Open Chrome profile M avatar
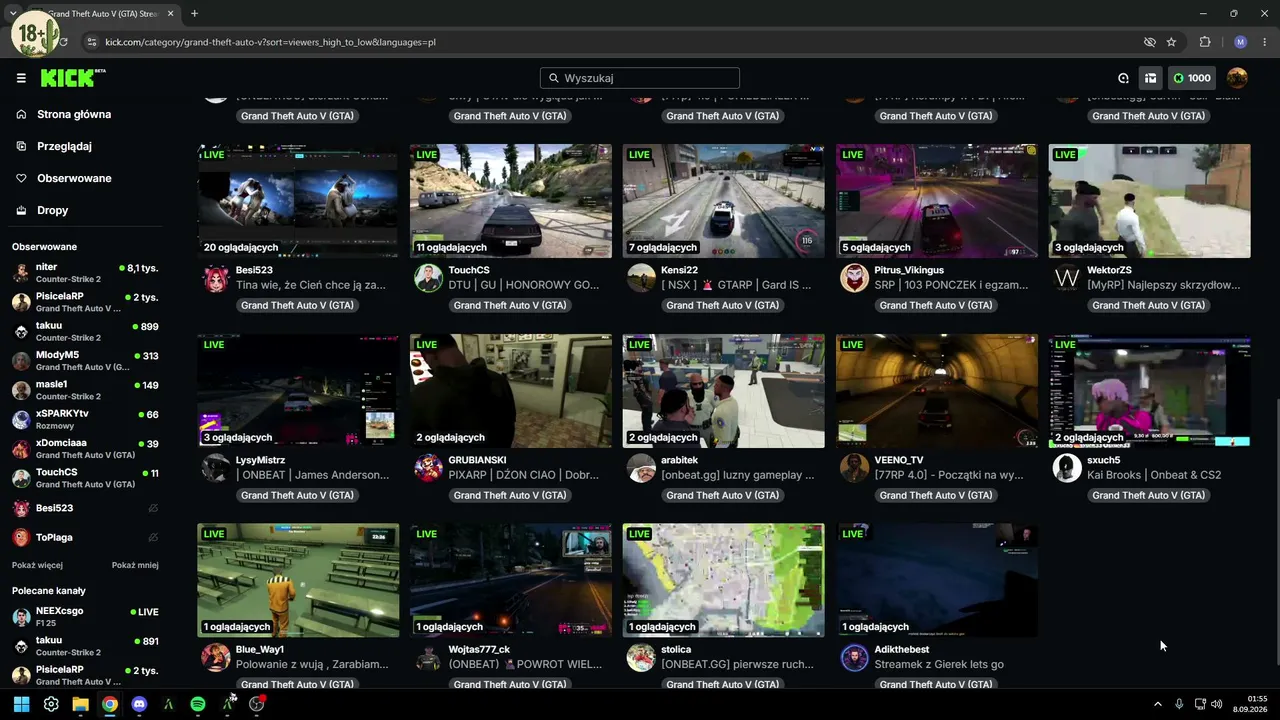The width and height of the screenshot is (1280, 720). click(x=1240, y=42)
